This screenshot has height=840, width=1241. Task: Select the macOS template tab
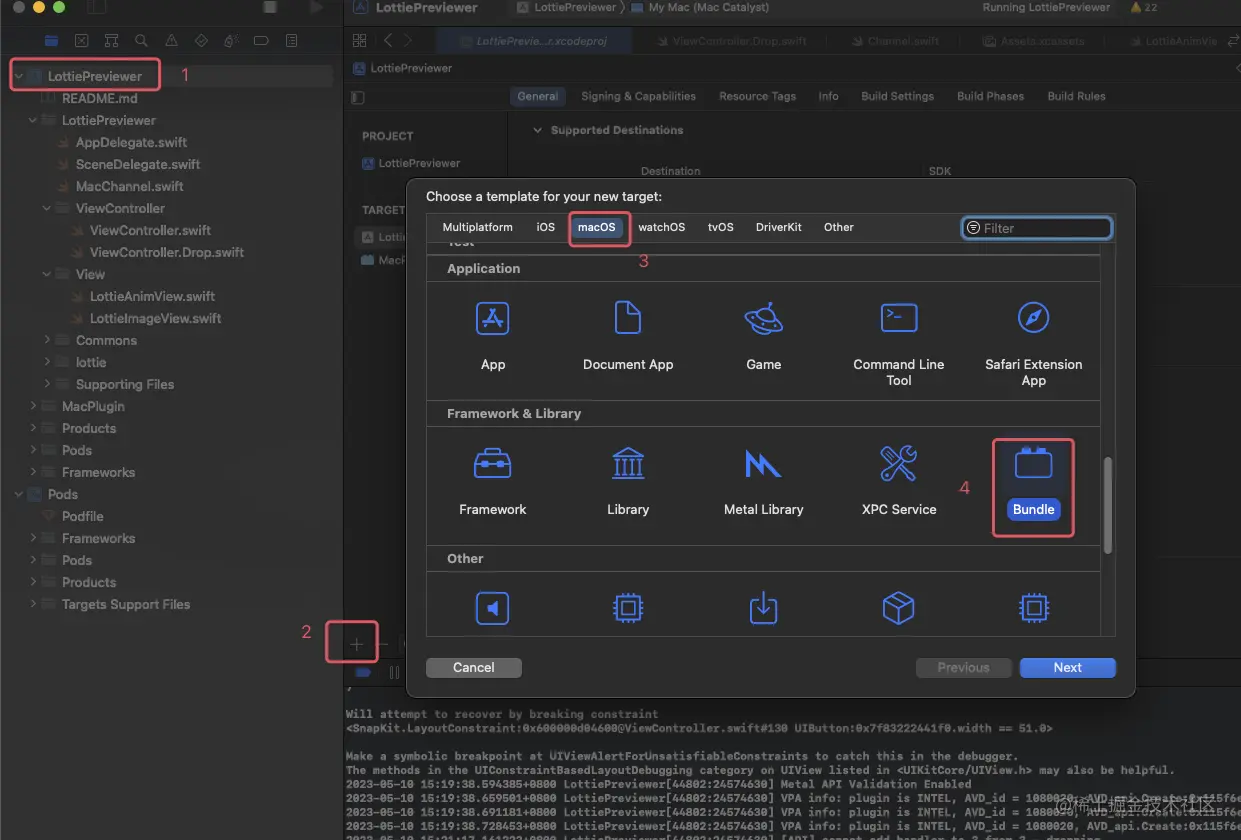pyautogui.click(x=597, y=227)
